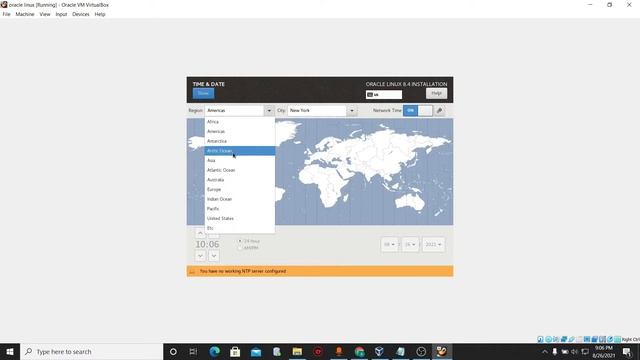
Task: Open the VirtualBox Help menu
Action: tap(100, 14)
